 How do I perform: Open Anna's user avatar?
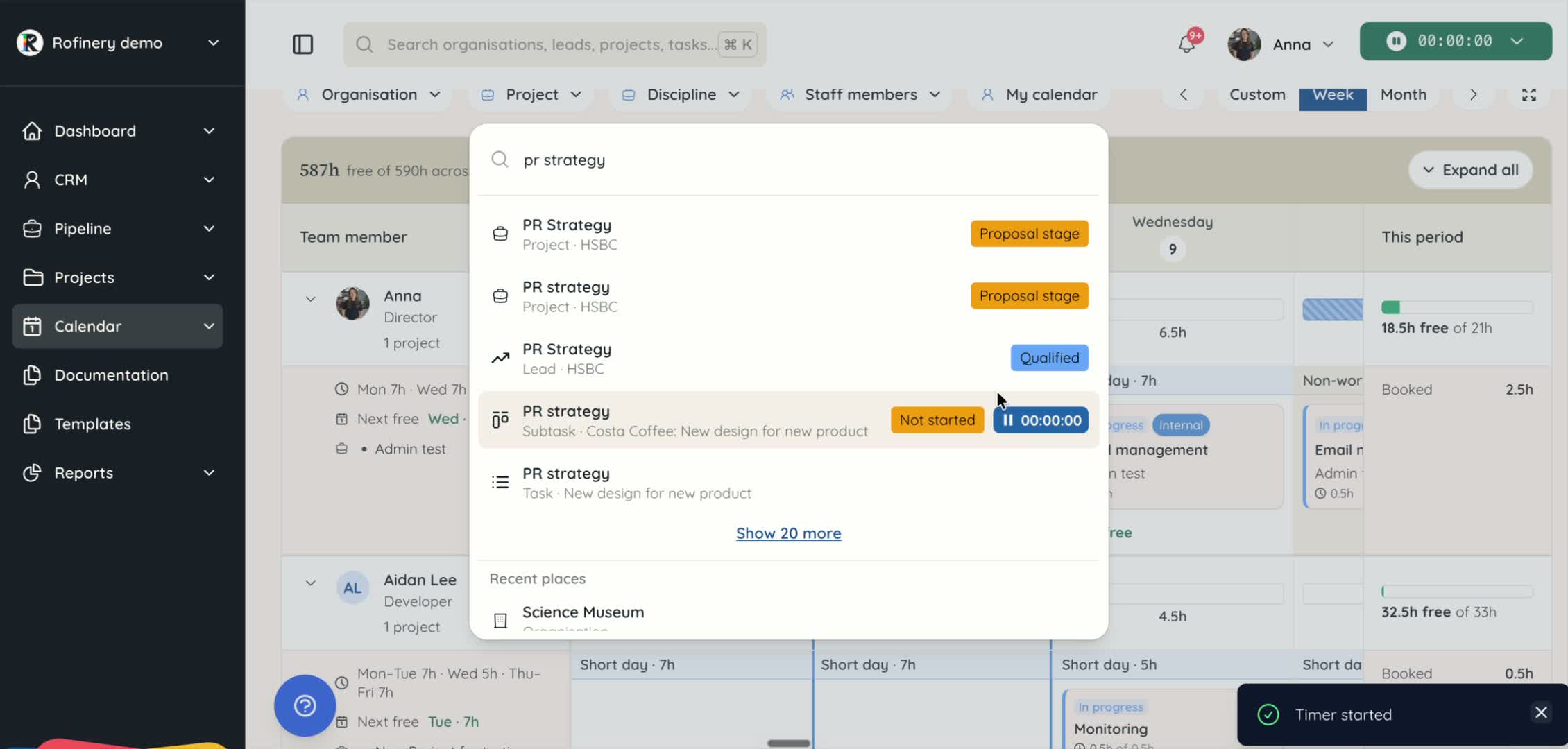coord(1244,44)
